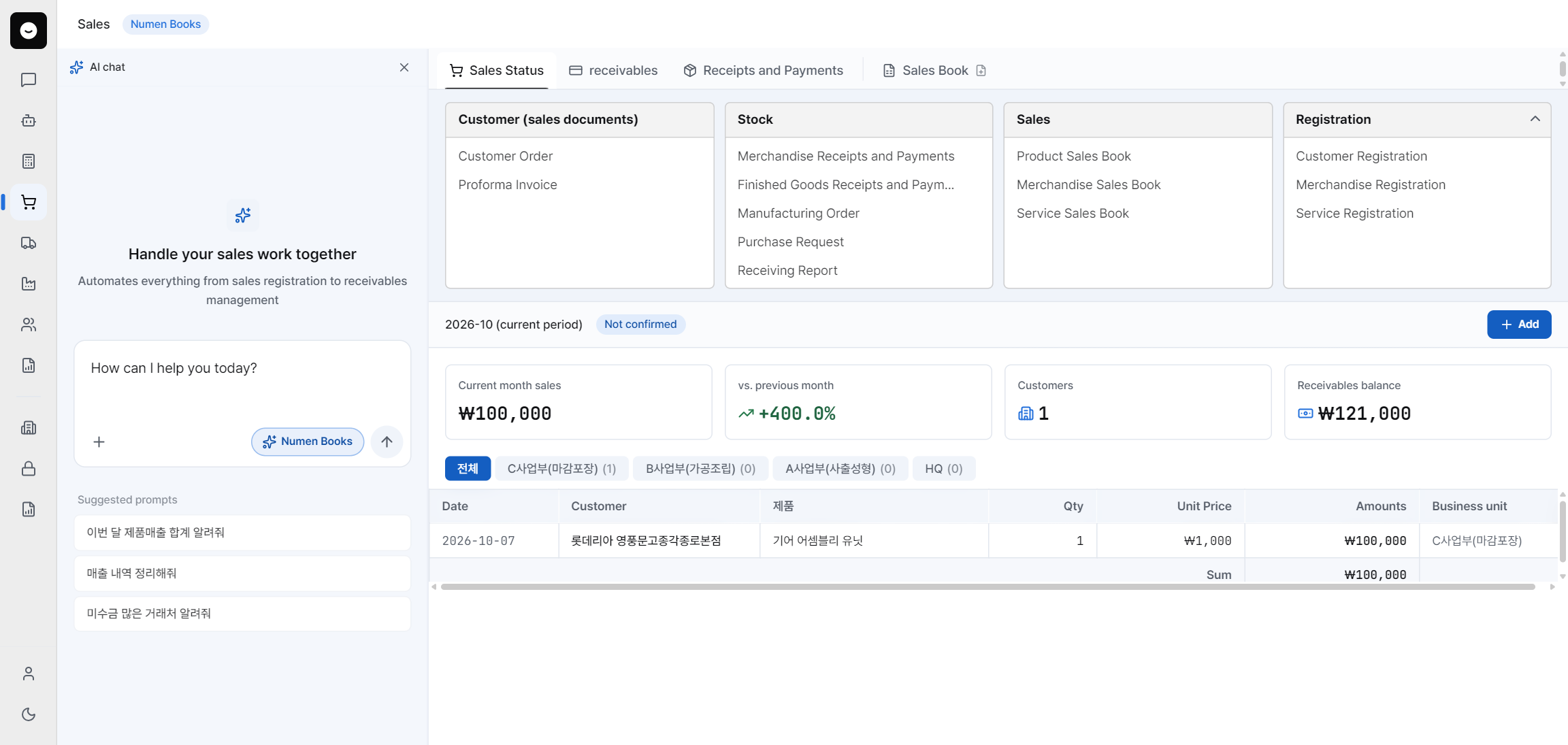Filter by B사업부(가공조립) tab

pos(700,469)
